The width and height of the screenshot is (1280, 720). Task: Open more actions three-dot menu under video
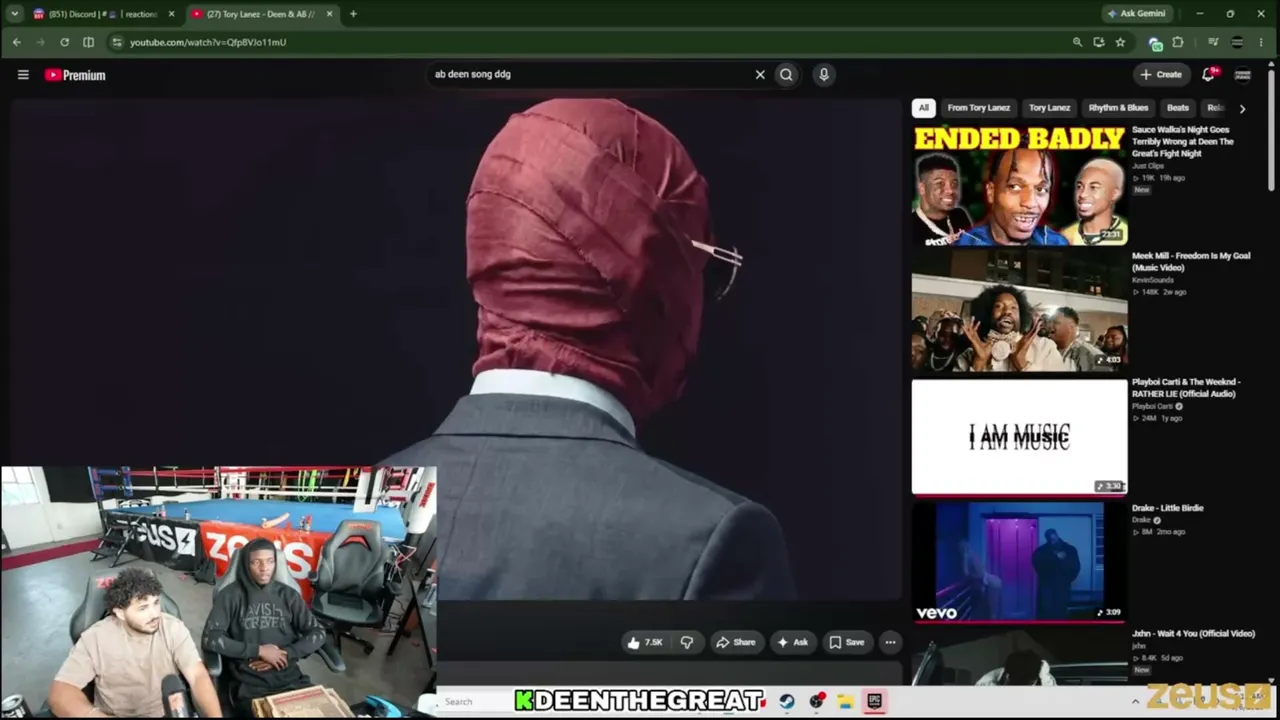[890, 642]
